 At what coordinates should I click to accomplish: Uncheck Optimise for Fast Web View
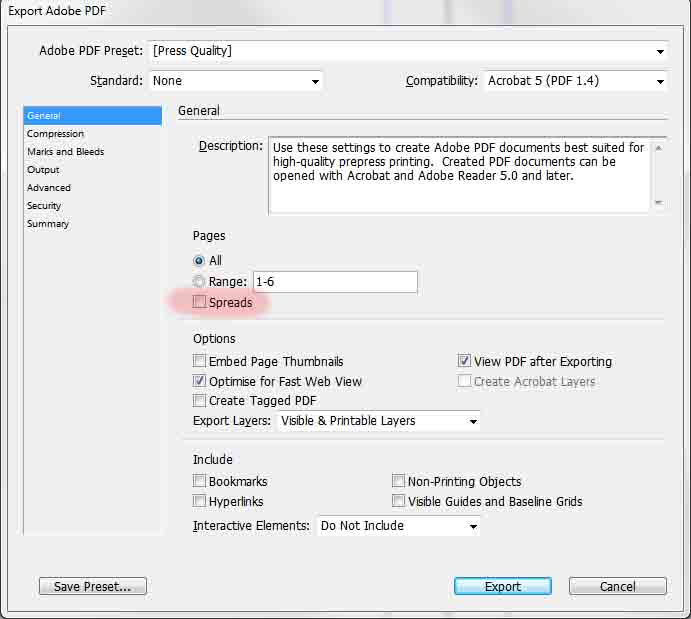[199, 381]
